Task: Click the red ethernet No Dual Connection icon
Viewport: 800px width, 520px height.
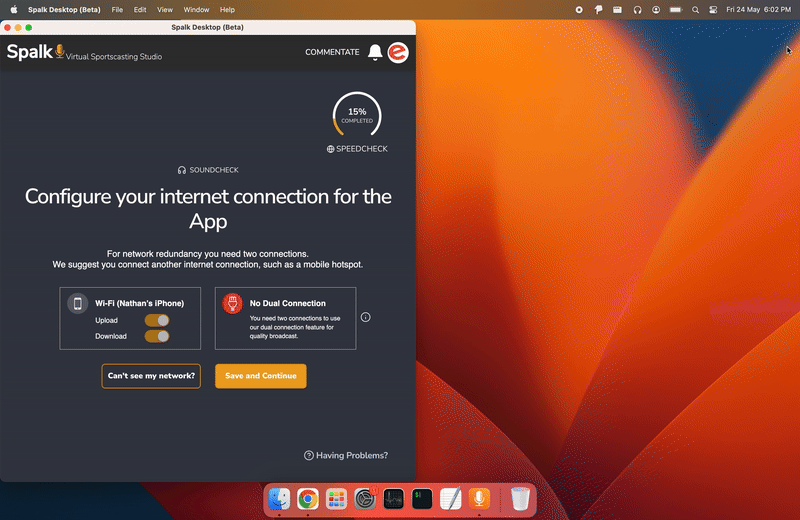Action: click(233, 304)
